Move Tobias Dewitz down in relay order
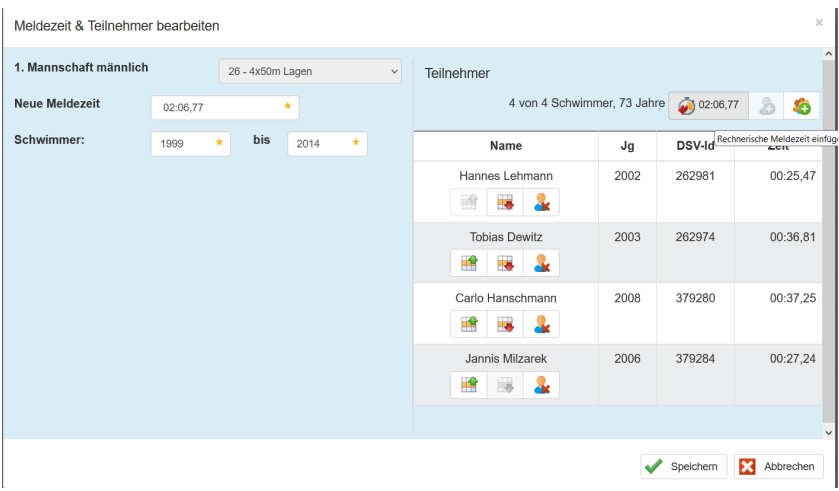Screen dimensions: 839x491 tap(505, 263)
